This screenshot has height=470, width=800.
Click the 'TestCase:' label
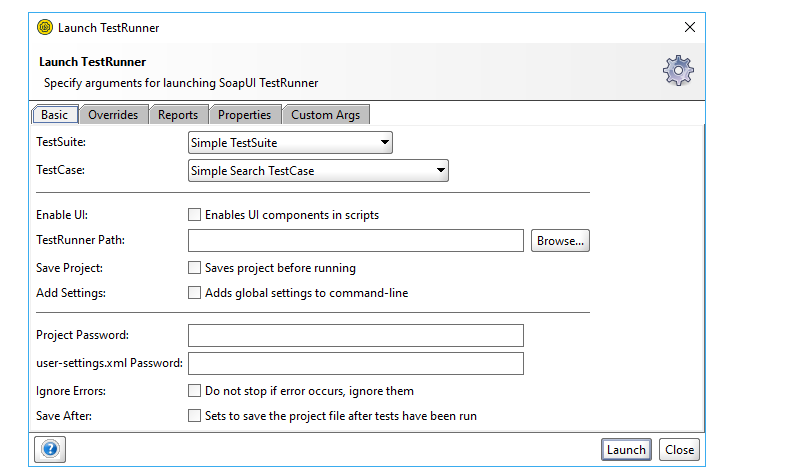point(60,170)
